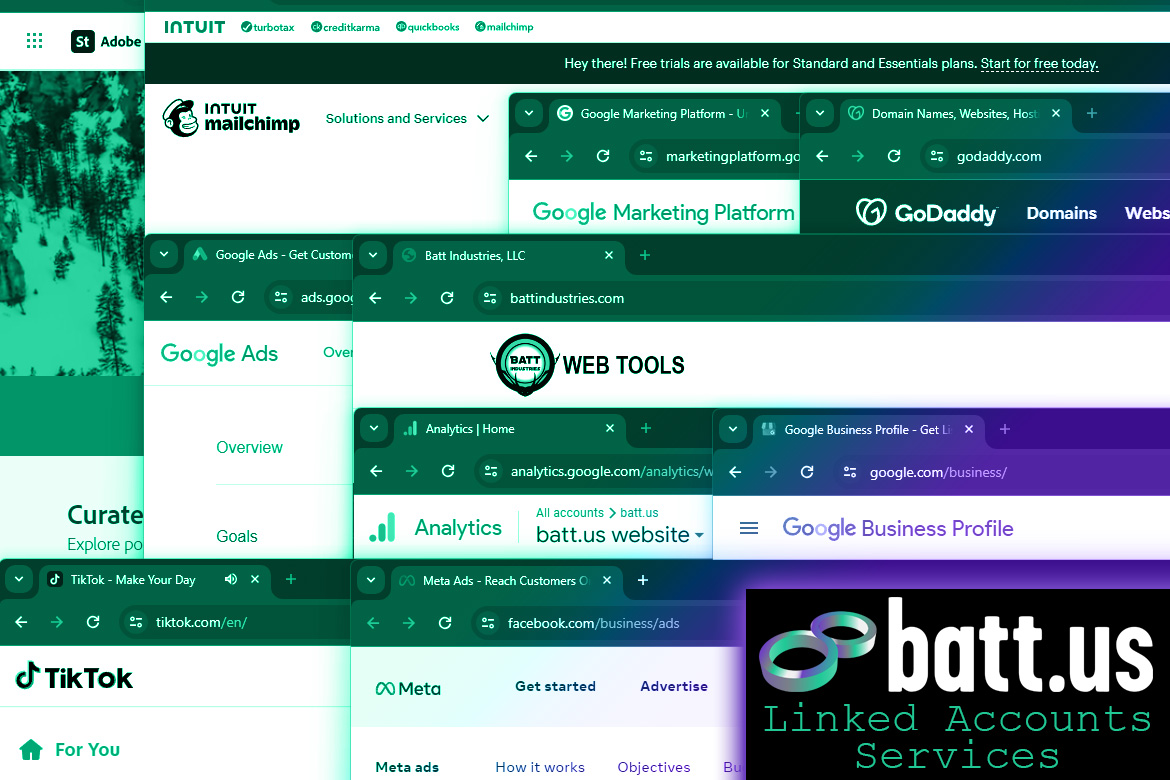Open new tab in Meta Ads window
Viewport: 1170px width, 780px height.
tap(642, 580)
